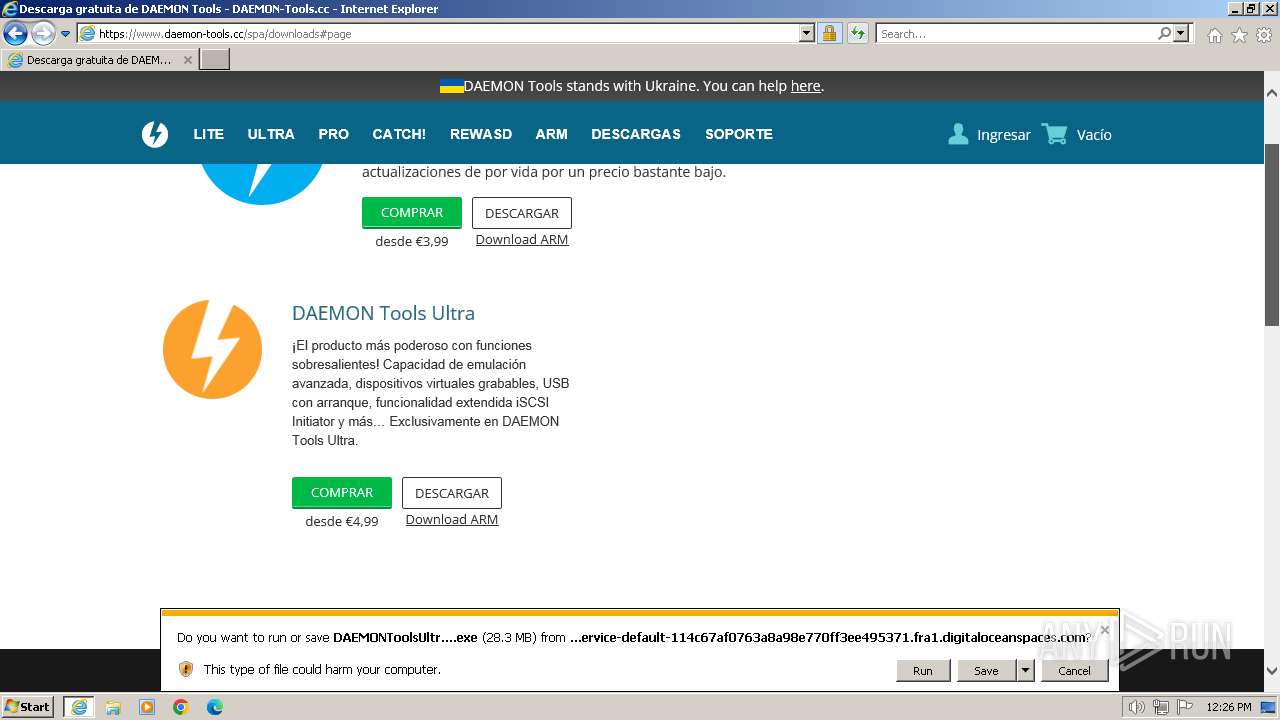Open the LITE menu item
This screenshot has width=1280, height=720.
click(x=208, y=134)
